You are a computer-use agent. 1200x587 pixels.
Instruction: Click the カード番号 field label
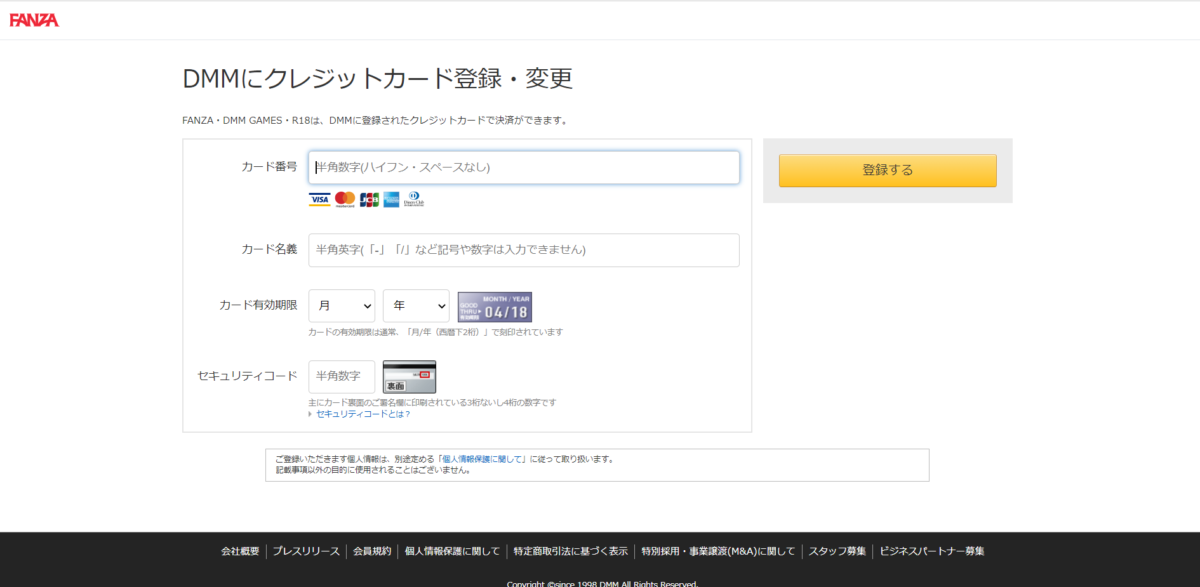point(269,167)
